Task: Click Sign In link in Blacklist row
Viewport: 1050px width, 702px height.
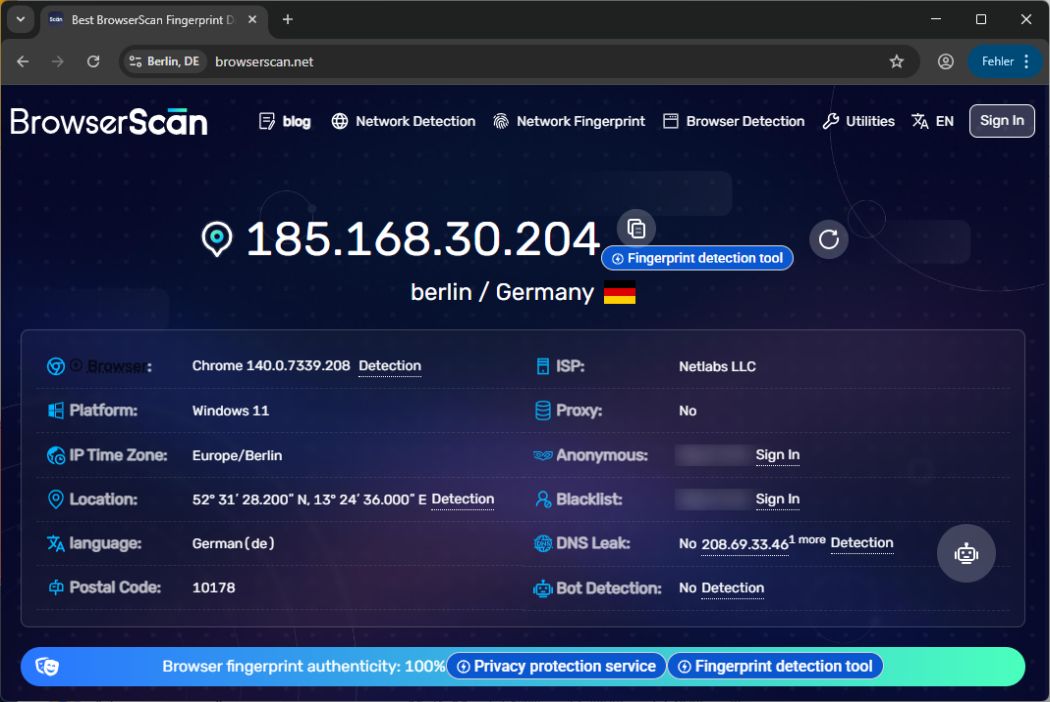Action: click(777, 499)
